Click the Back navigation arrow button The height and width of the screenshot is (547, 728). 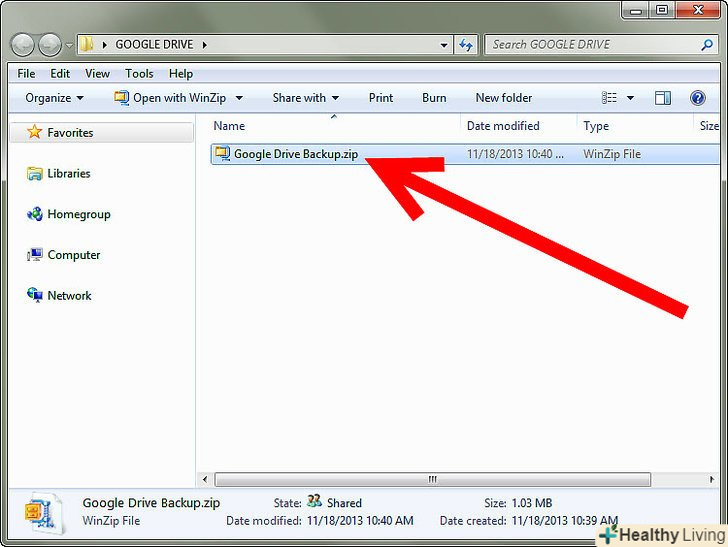22,45
